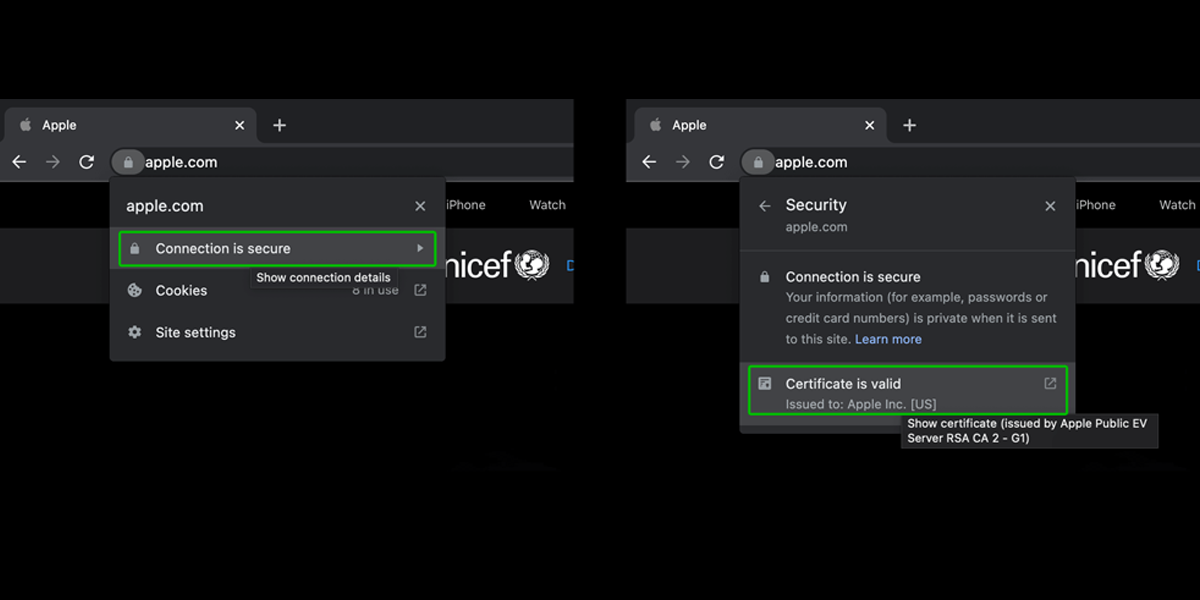This screenshot has height=600, width=1200.
Task: Close the Apple tab in left browser window
Action: click(x=239, y=125)
